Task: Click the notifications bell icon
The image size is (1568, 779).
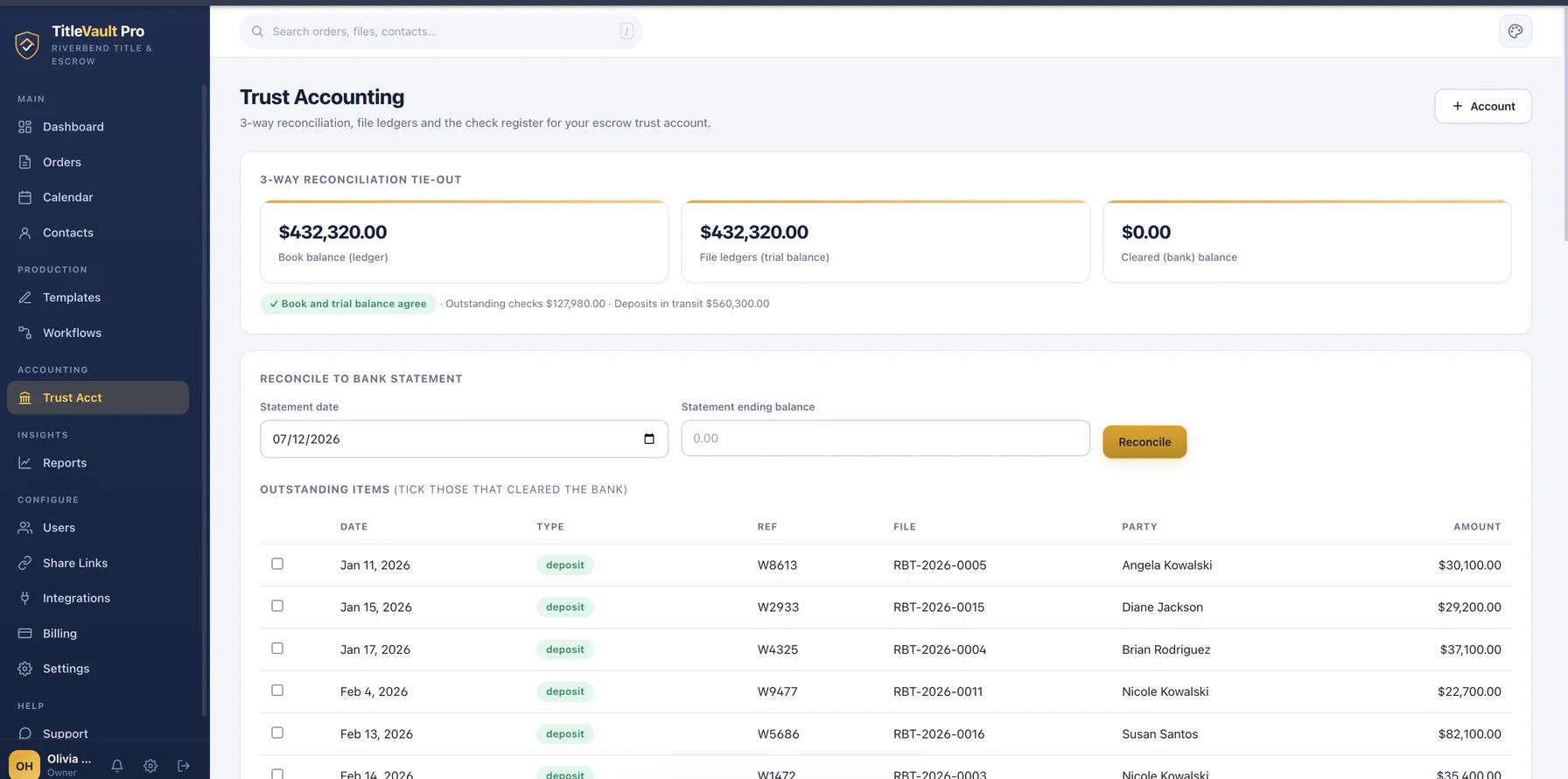Action: click(x=117, y=766)
